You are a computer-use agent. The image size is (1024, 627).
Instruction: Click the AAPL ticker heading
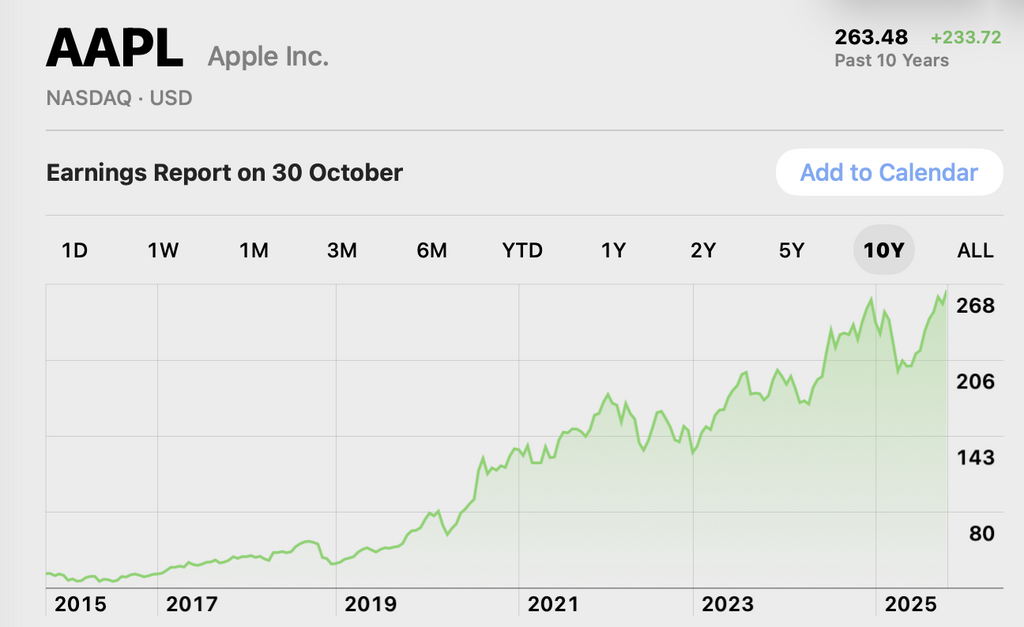coord(114,48)
